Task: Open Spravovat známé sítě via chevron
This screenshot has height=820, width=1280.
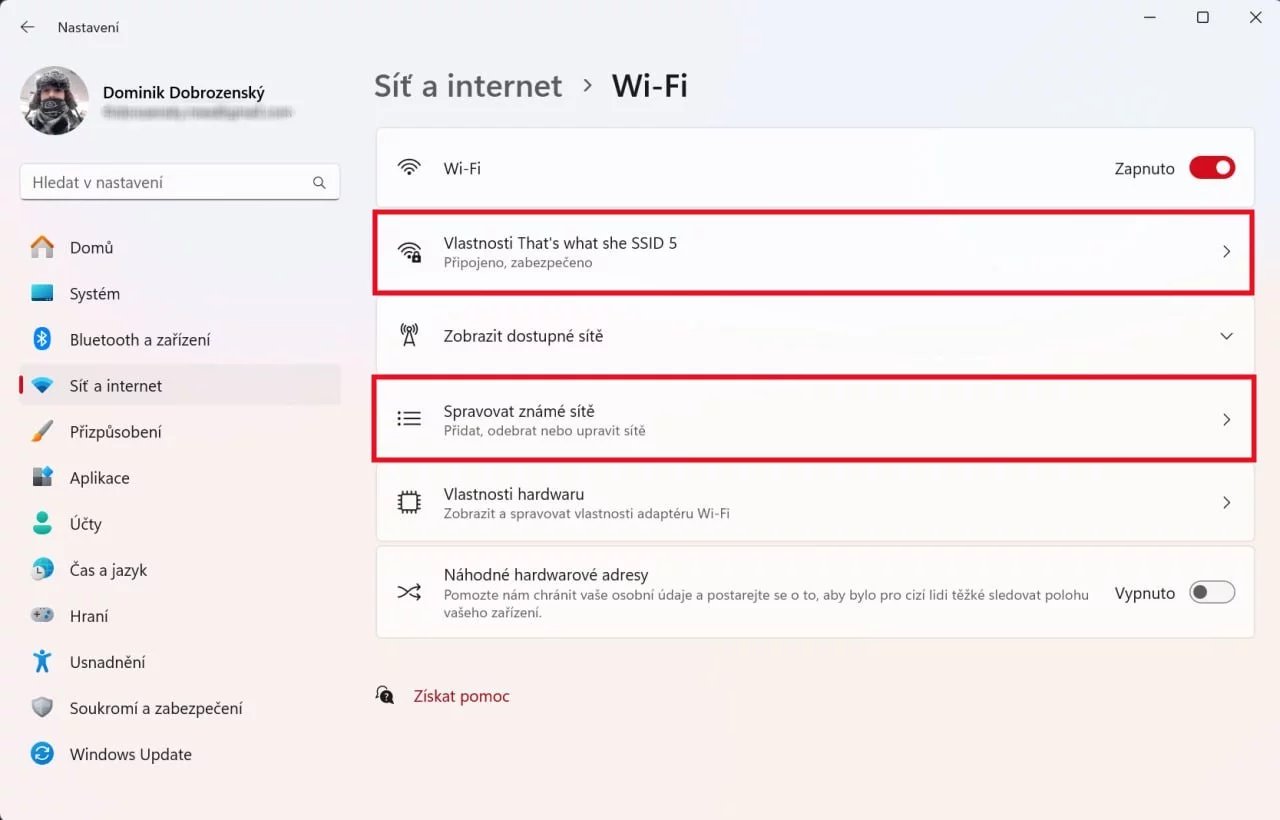Action: click(x=1227, y=420)
